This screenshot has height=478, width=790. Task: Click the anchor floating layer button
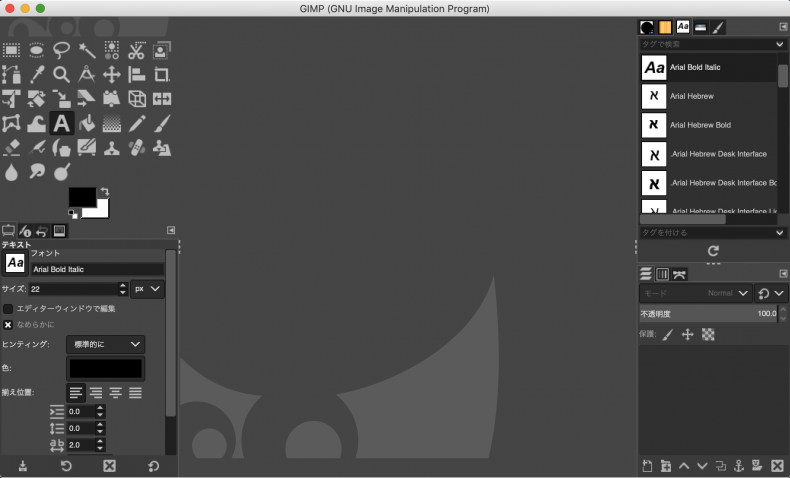click(739, 466)
